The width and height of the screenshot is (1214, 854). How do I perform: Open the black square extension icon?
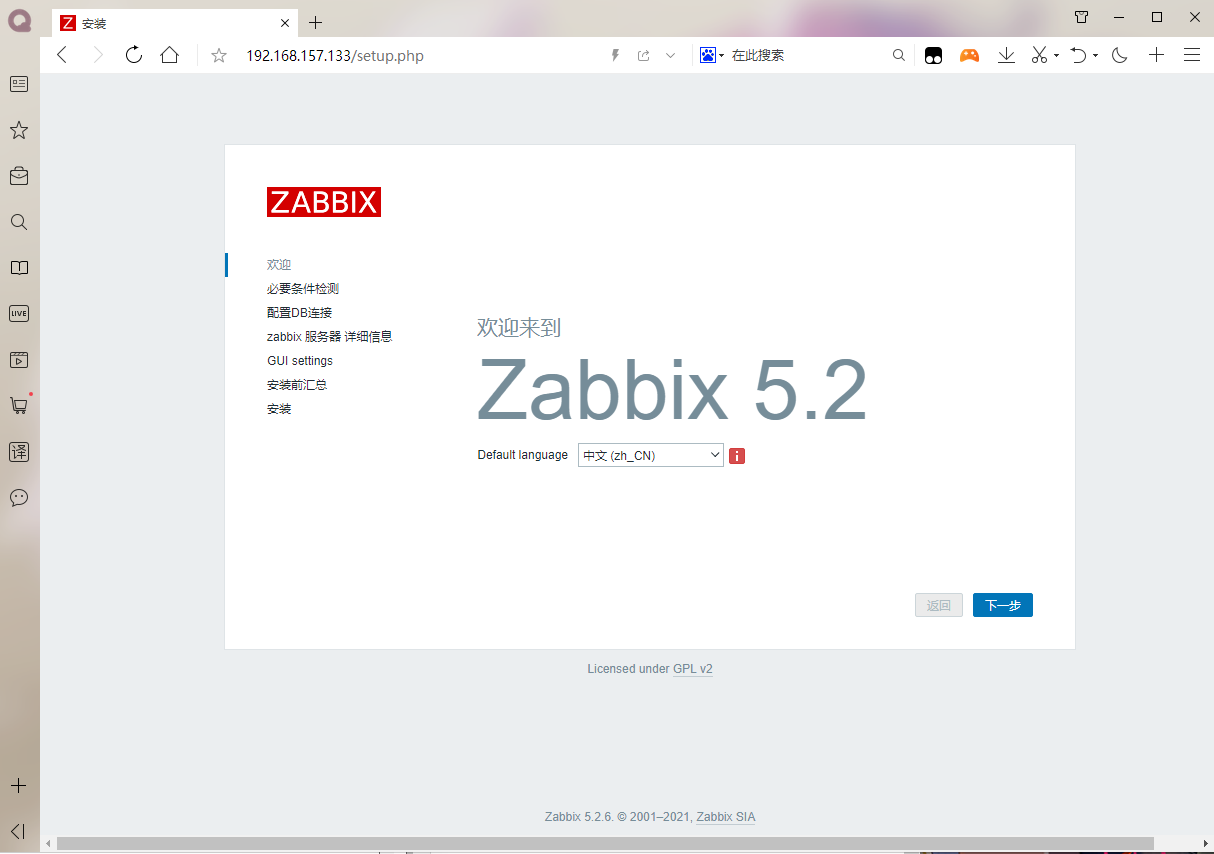933,56
